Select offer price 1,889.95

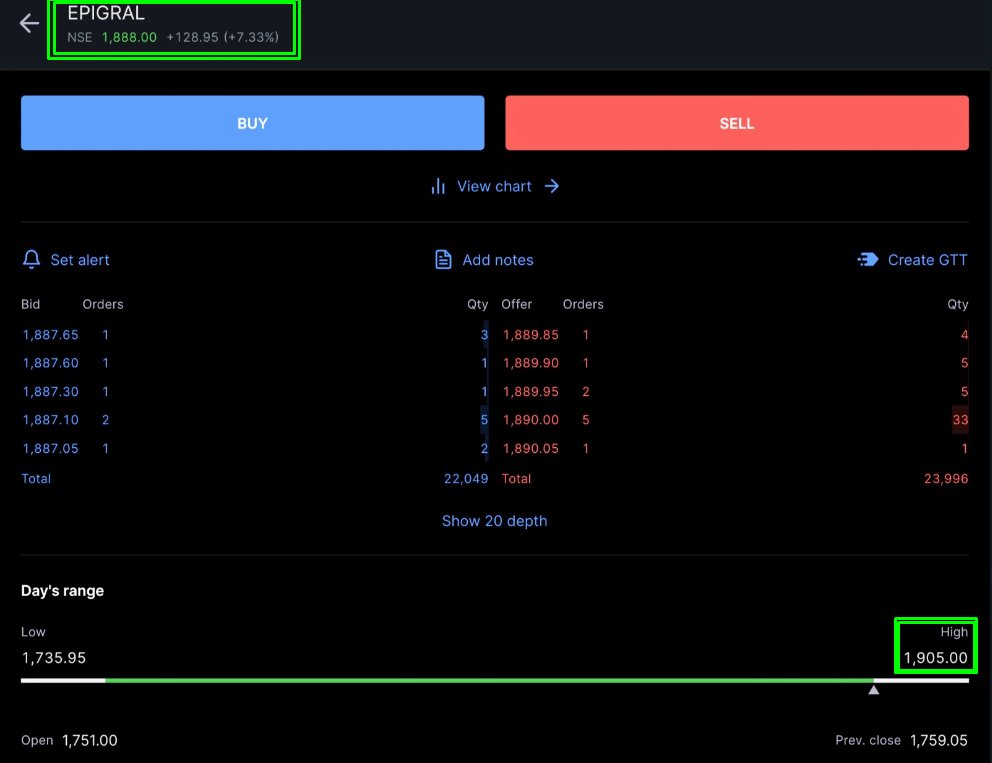531,392
